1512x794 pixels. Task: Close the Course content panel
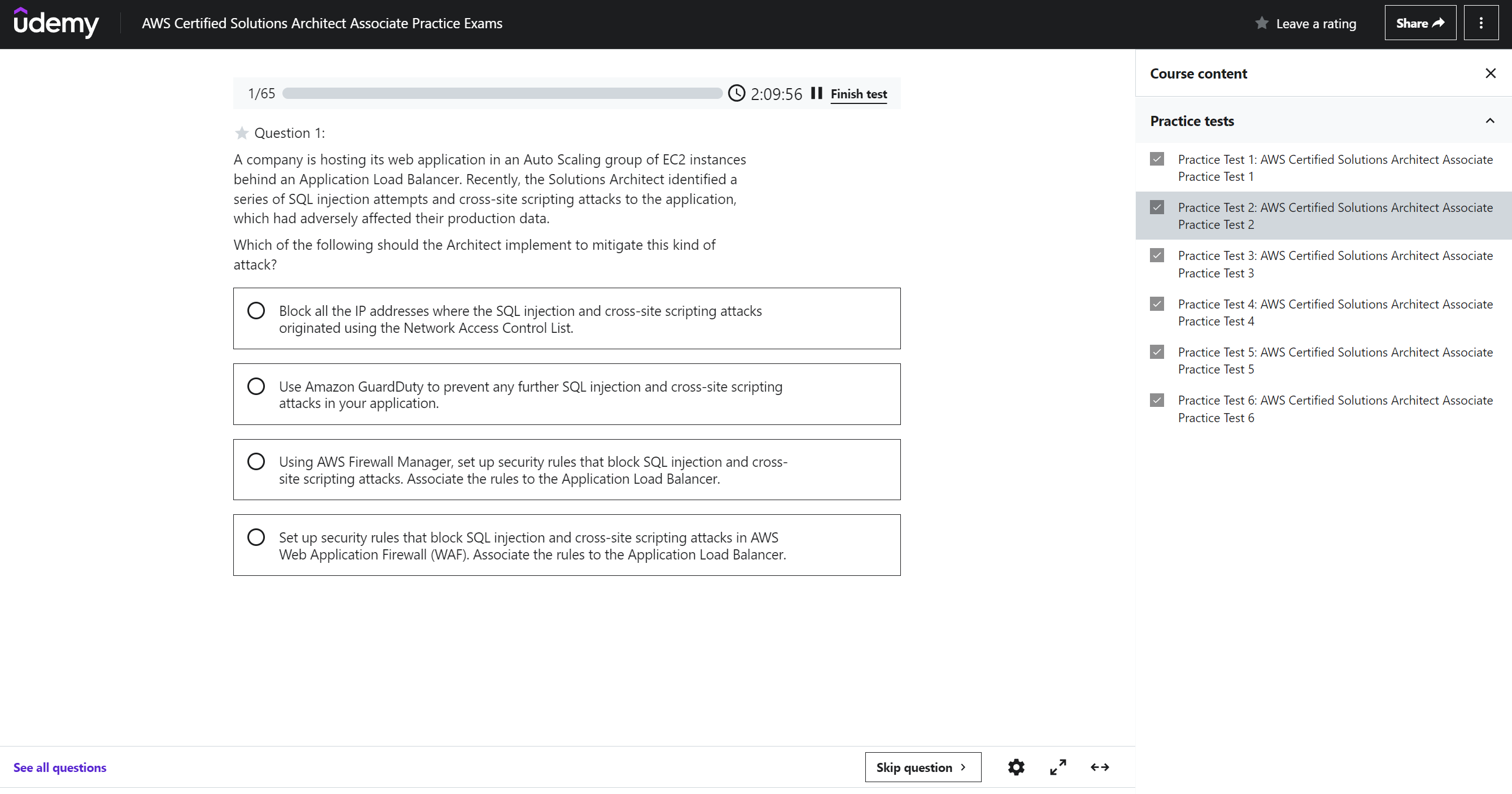(1490, 73)
